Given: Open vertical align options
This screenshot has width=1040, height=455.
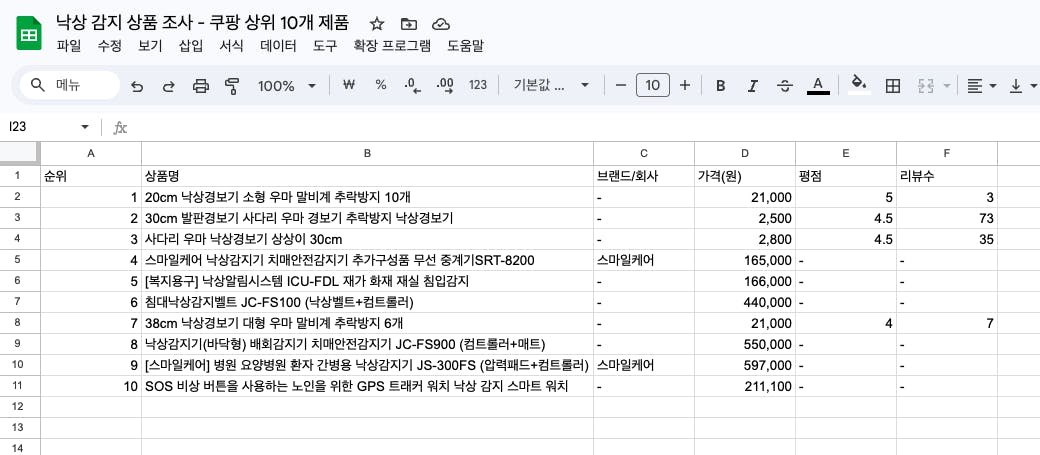Looking at the screenshot, I should click(1023, 86).
